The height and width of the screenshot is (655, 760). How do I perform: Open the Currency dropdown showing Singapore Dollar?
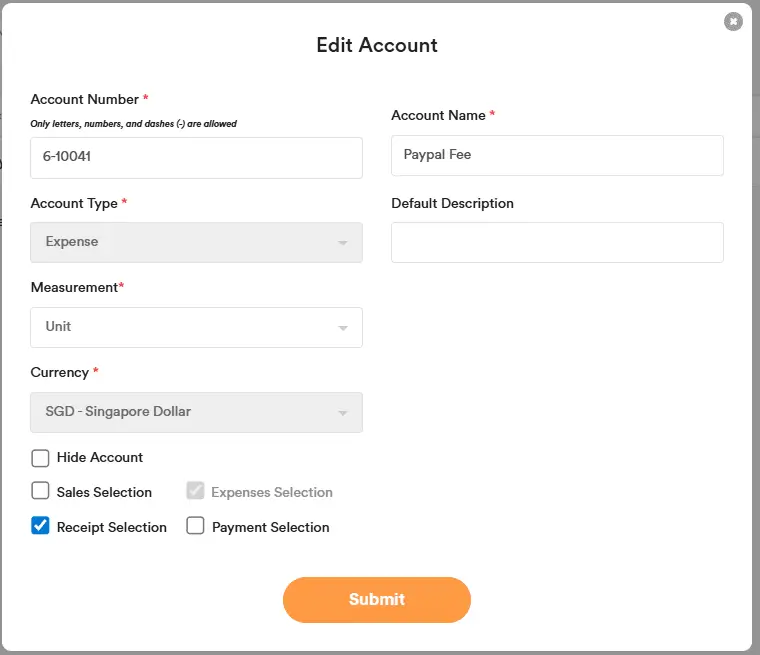[x=196, y=412]
